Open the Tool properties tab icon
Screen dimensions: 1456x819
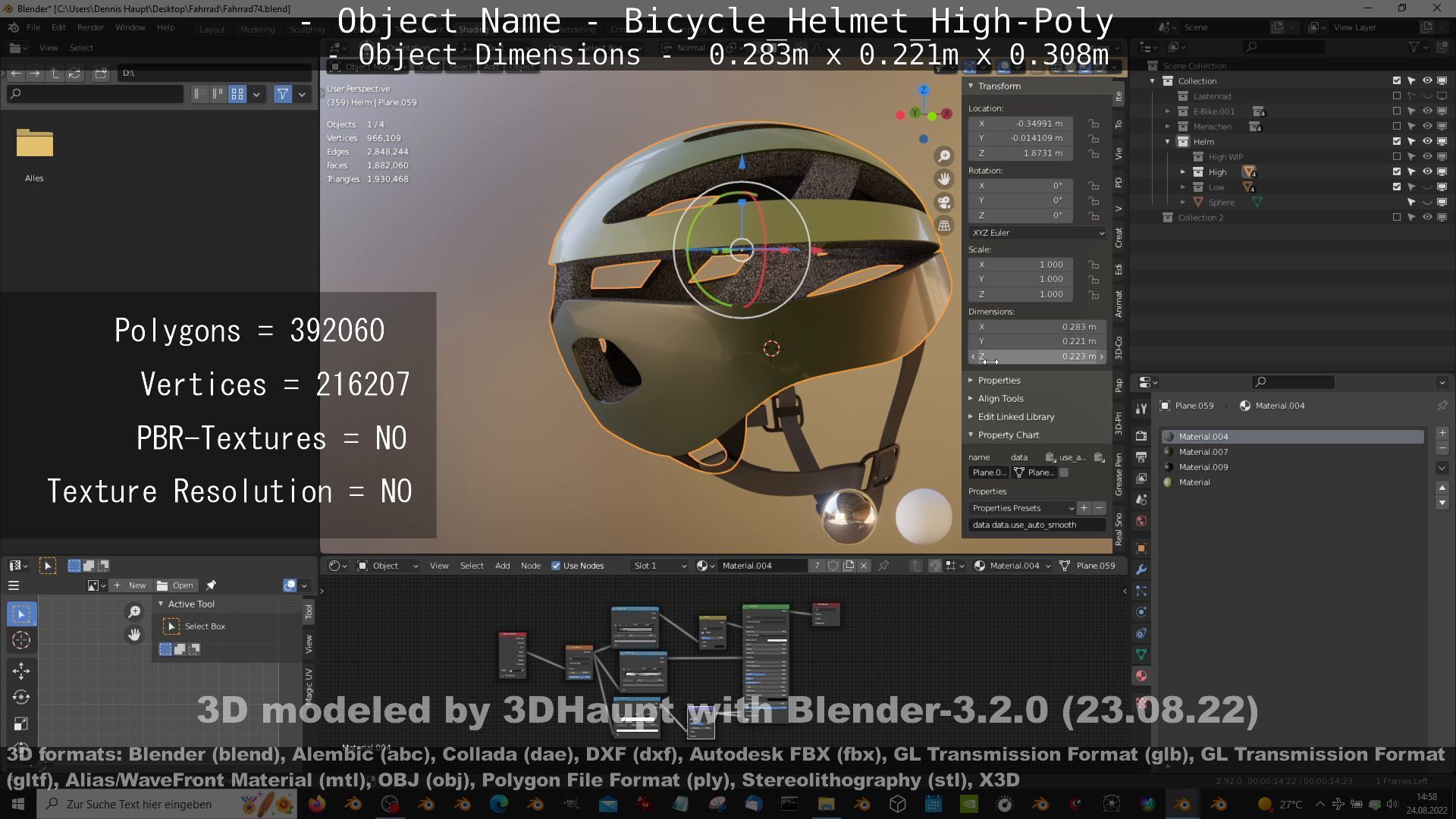click(1141, 409)
